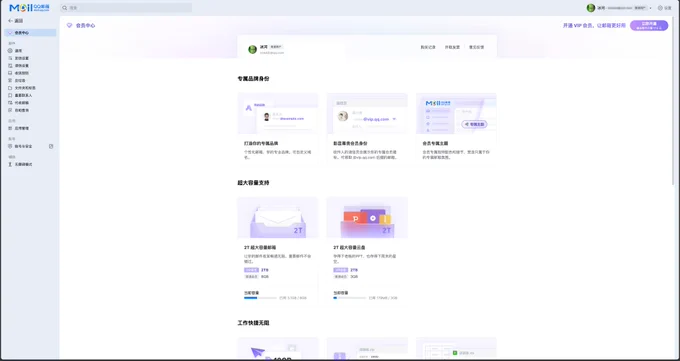Click the top-right green account avatar
680x361 pixels.
pyautogui.click(x=591, y=8)
